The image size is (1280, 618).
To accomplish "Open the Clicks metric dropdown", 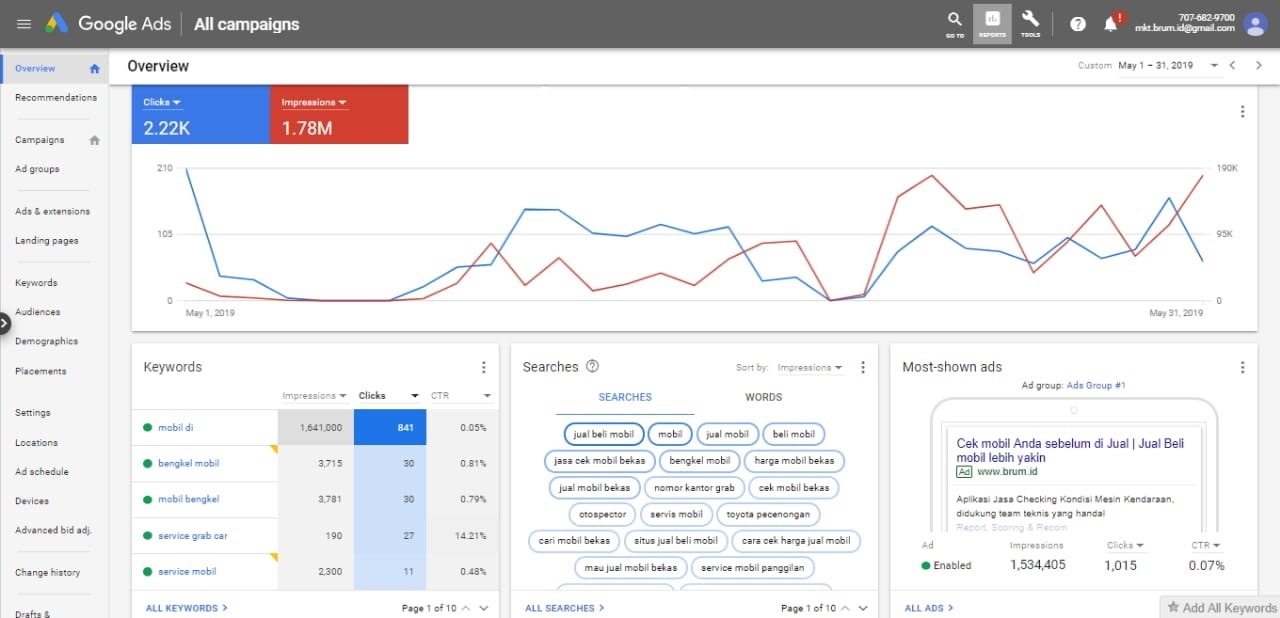I will click(x=162, y=102).
